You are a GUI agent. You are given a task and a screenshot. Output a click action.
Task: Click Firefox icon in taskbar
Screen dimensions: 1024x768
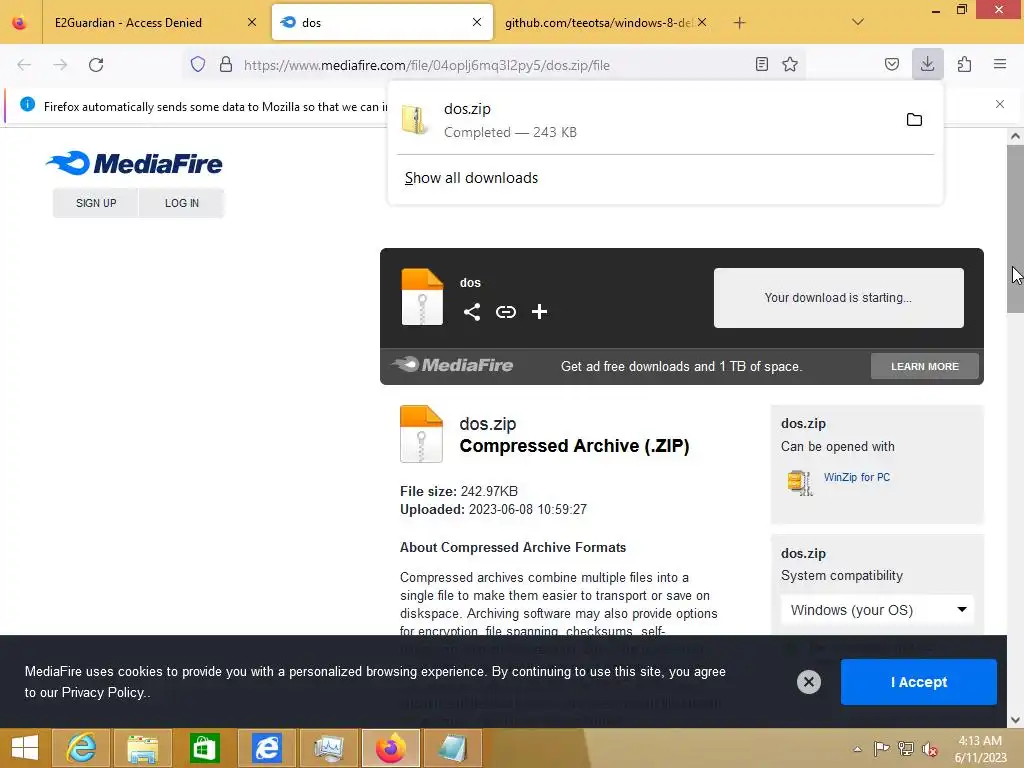[391, 748]
